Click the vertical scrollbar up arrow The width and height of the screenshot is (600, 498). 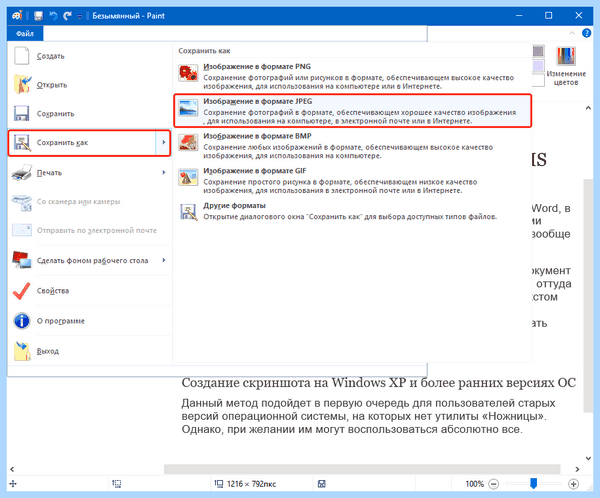[588, 108]
